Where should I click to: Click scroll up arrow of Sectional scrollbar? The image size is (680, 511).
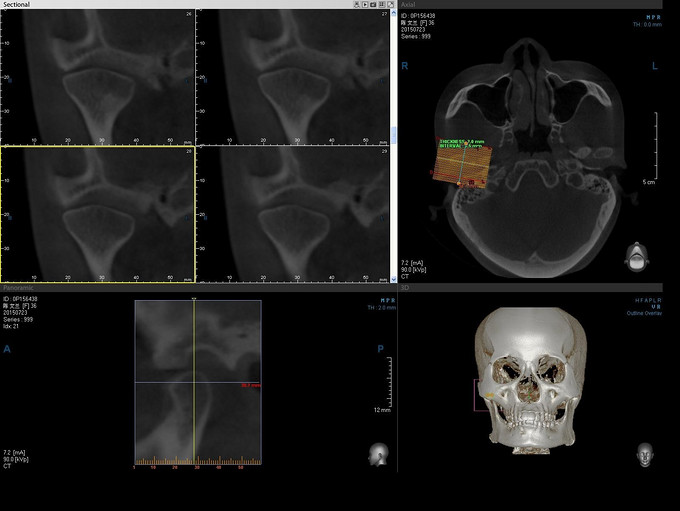[x=394, y=13]
